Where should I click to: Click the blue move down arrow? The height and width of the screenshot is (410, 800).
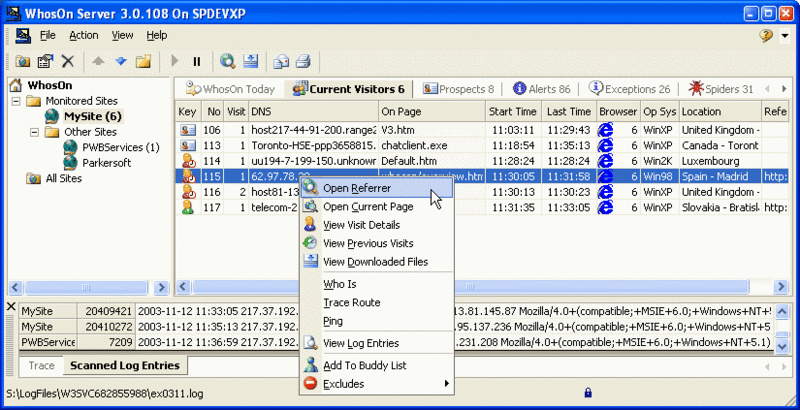tap(121, 62)
